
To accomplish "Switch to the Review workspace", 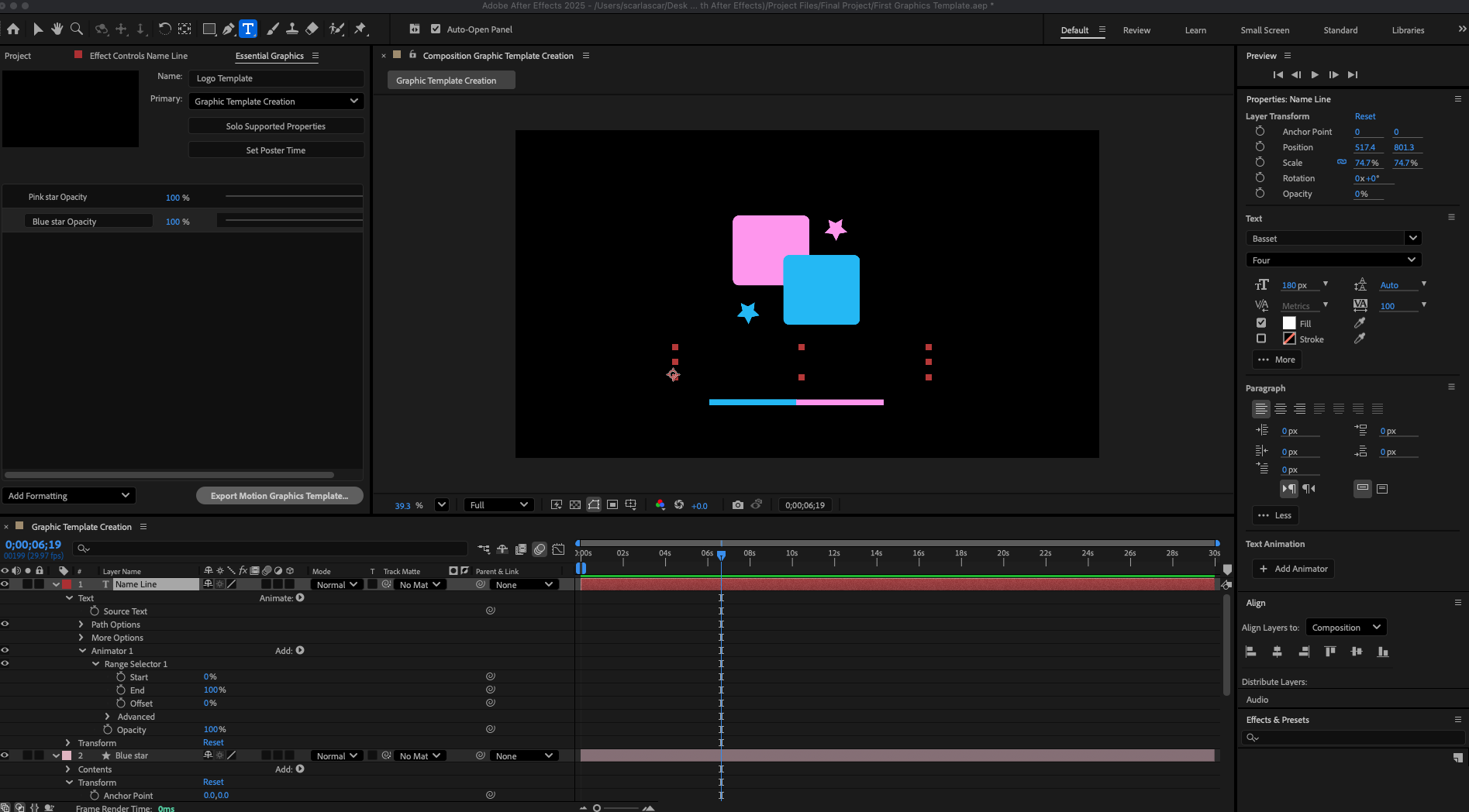I will pos(1136,30).
